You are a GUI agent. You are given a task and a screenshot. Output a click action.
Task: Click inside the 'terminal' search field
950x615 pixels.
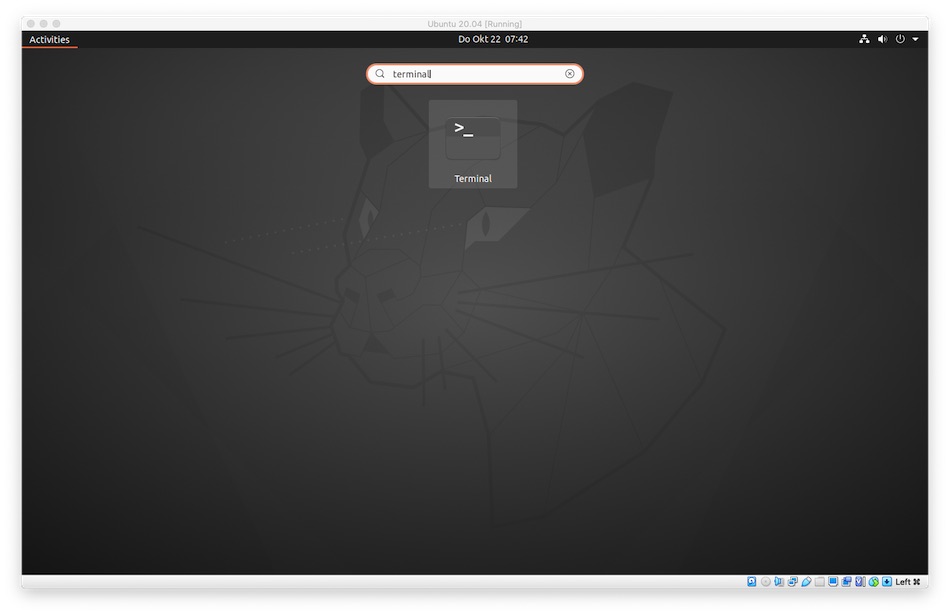470,74
